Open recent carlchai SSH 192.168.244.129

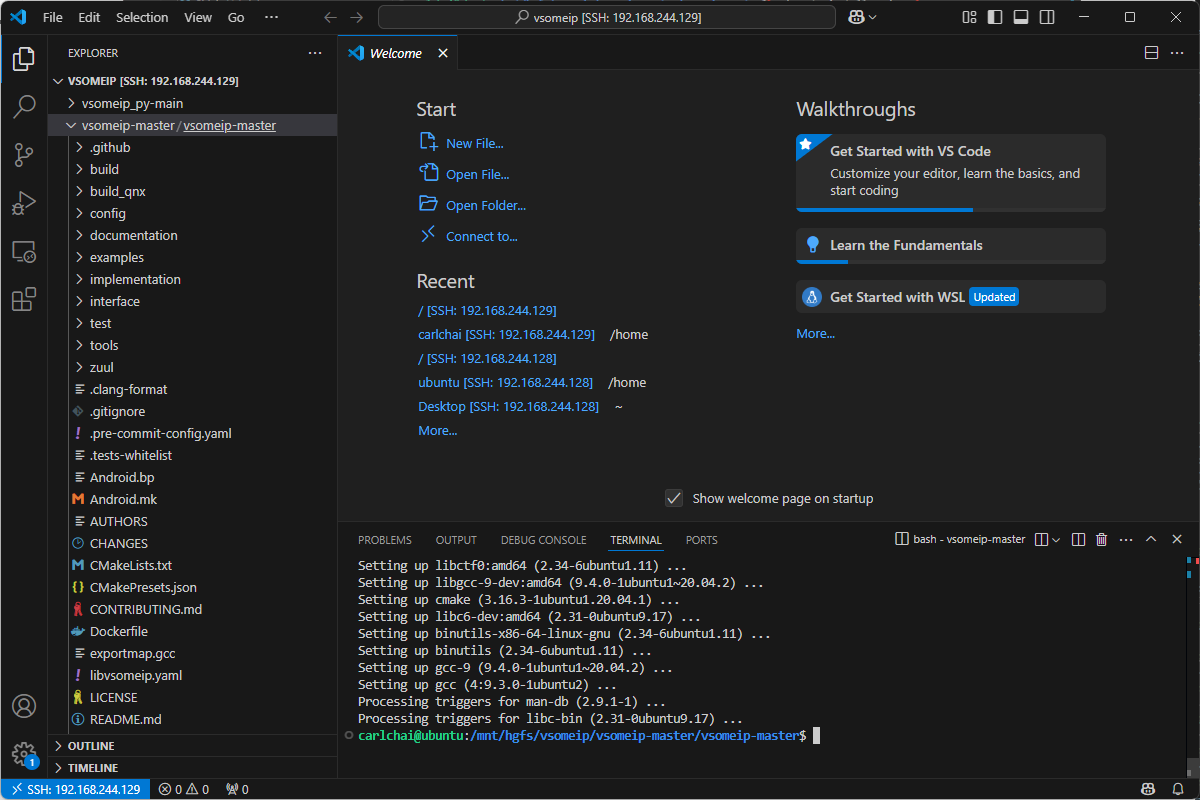point(506,334)
